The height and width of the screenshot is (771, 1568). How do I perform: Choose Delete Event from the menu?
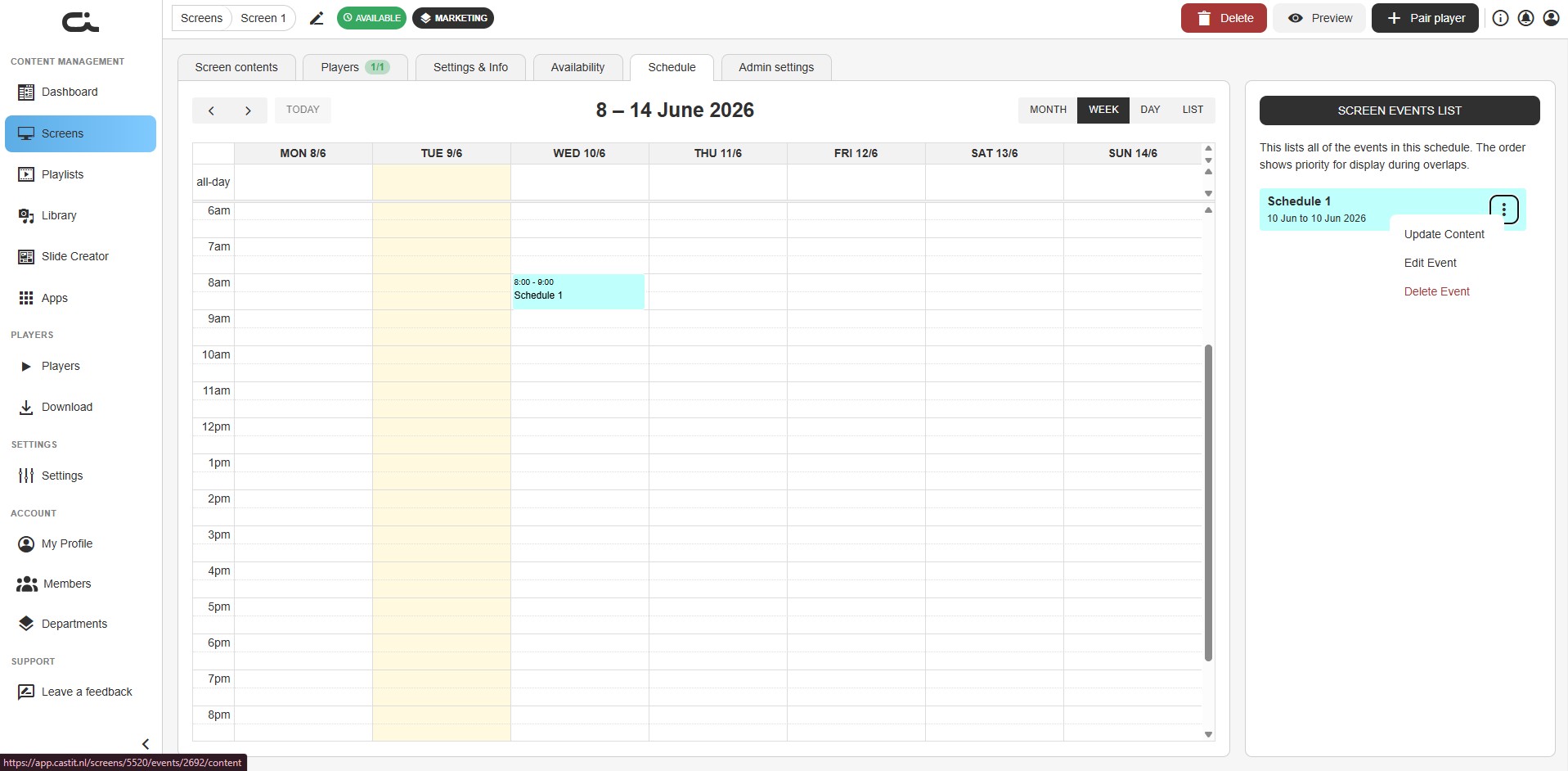(1436, 291)
